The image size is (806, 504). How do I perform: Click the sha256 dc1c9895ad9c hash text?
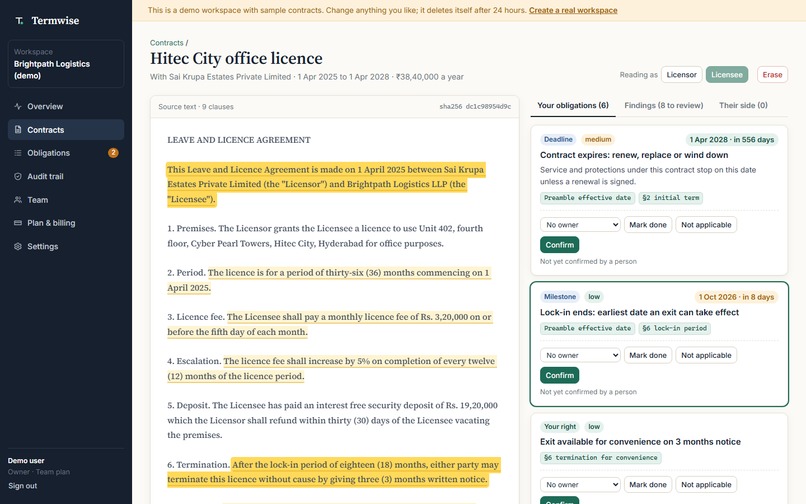[475, 107]
